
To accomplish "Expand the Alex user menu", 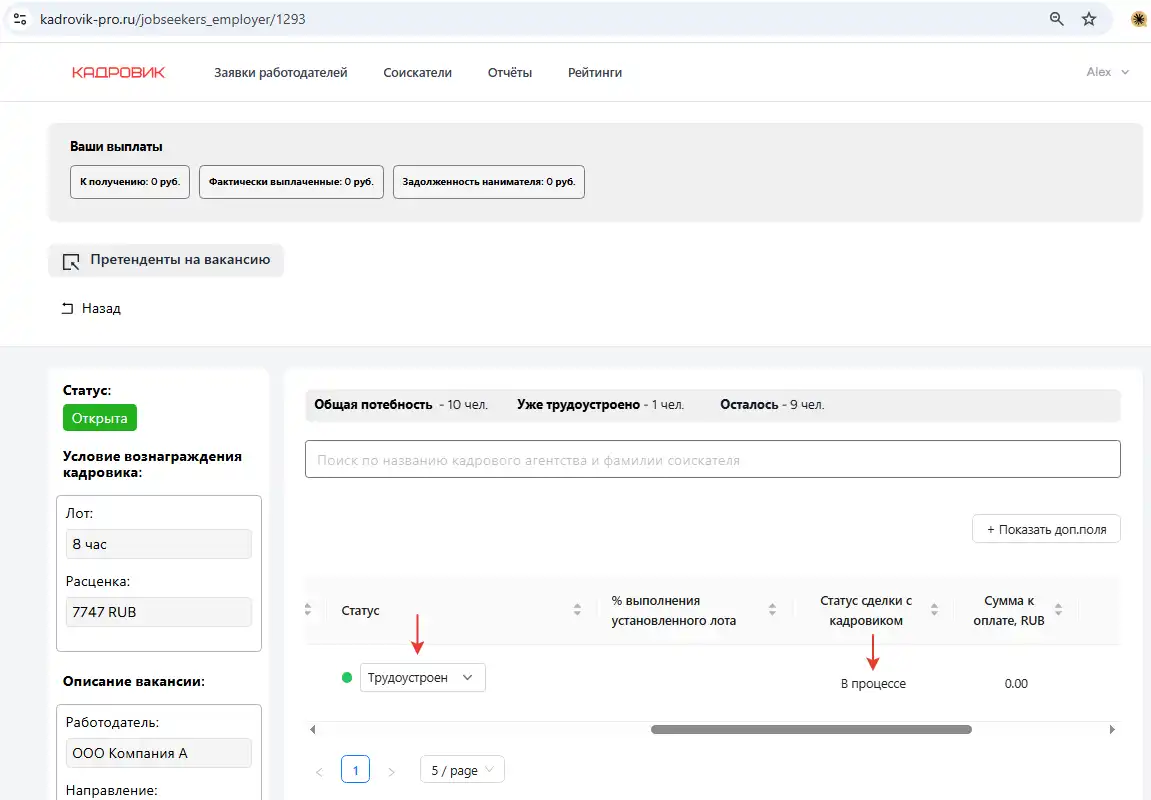I will 1107,72.
